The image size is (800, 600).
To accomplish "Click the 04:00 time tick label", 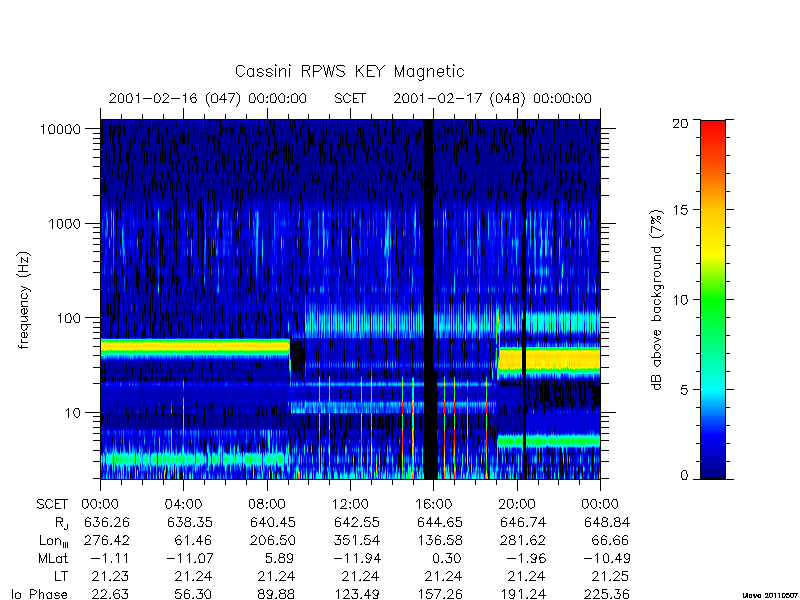I will point(183,505).
